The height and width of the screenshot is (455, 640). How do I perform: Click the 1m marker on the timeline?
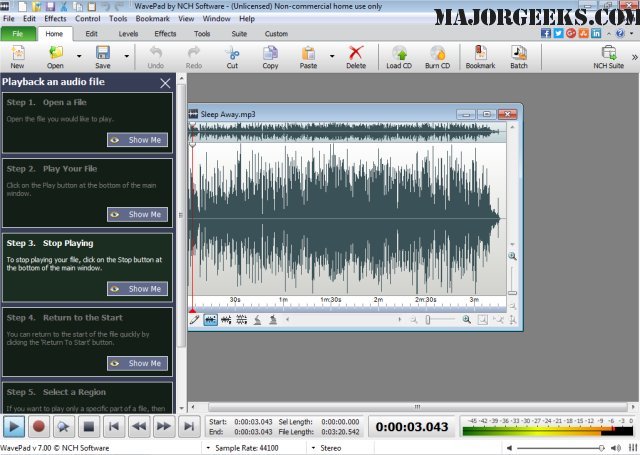coord(283,300)
